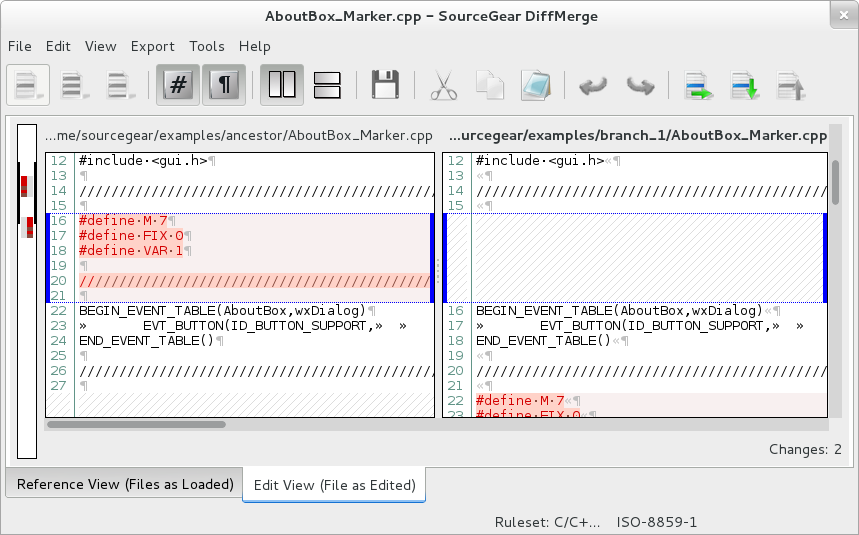Open the Export menu

click(x=152, y=46)
